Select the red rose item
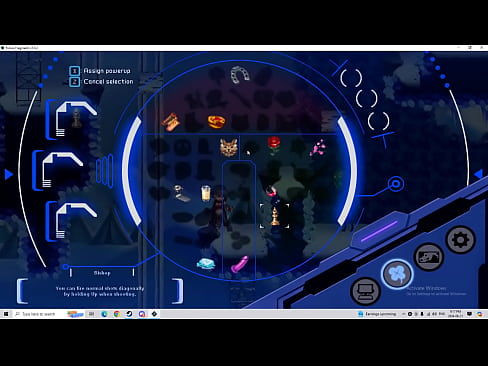Viewport: 488px width, 366px height. [x=274, y=145]
